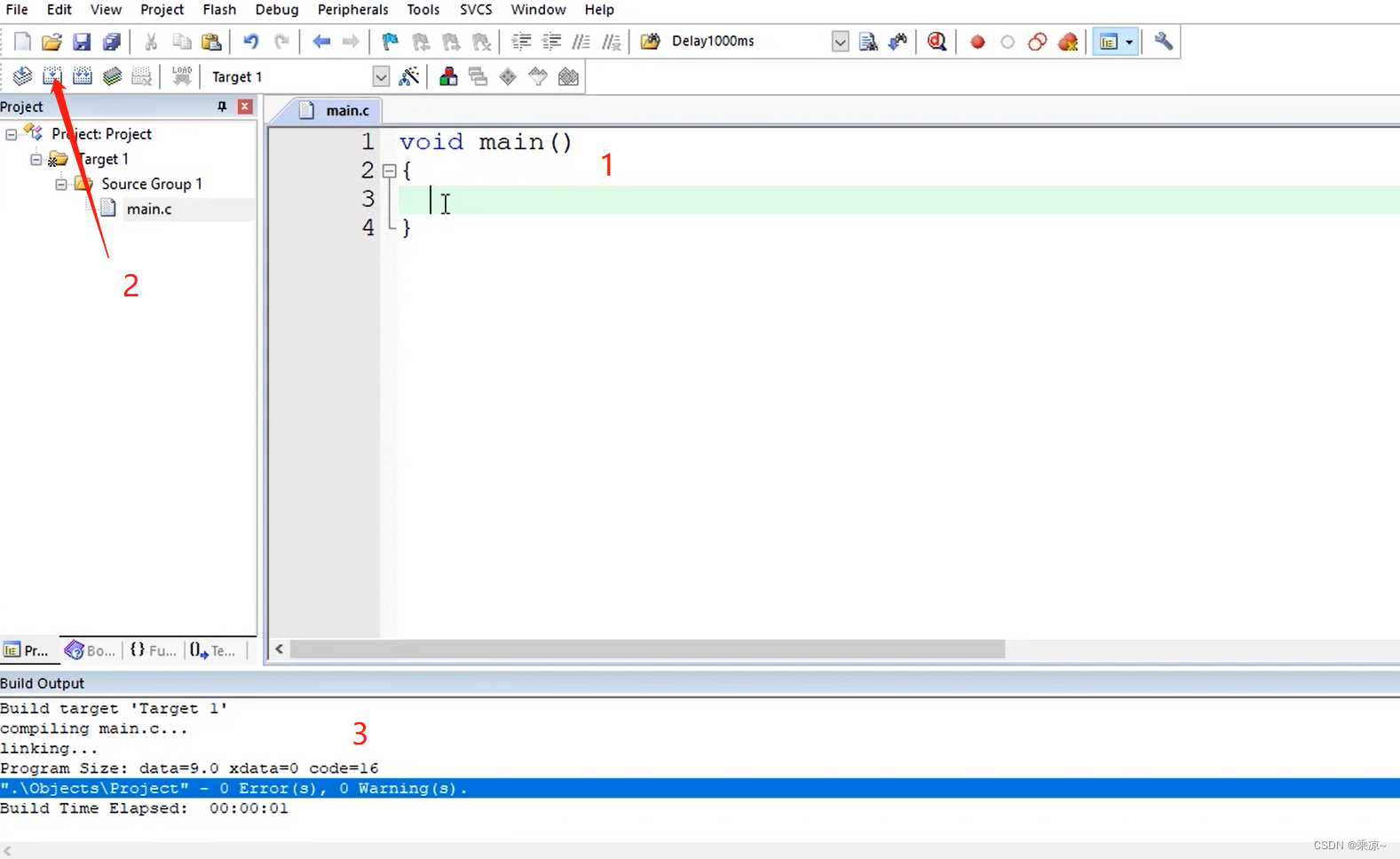
Task: Launch the Pack Installer
Action: click(568, 77)
